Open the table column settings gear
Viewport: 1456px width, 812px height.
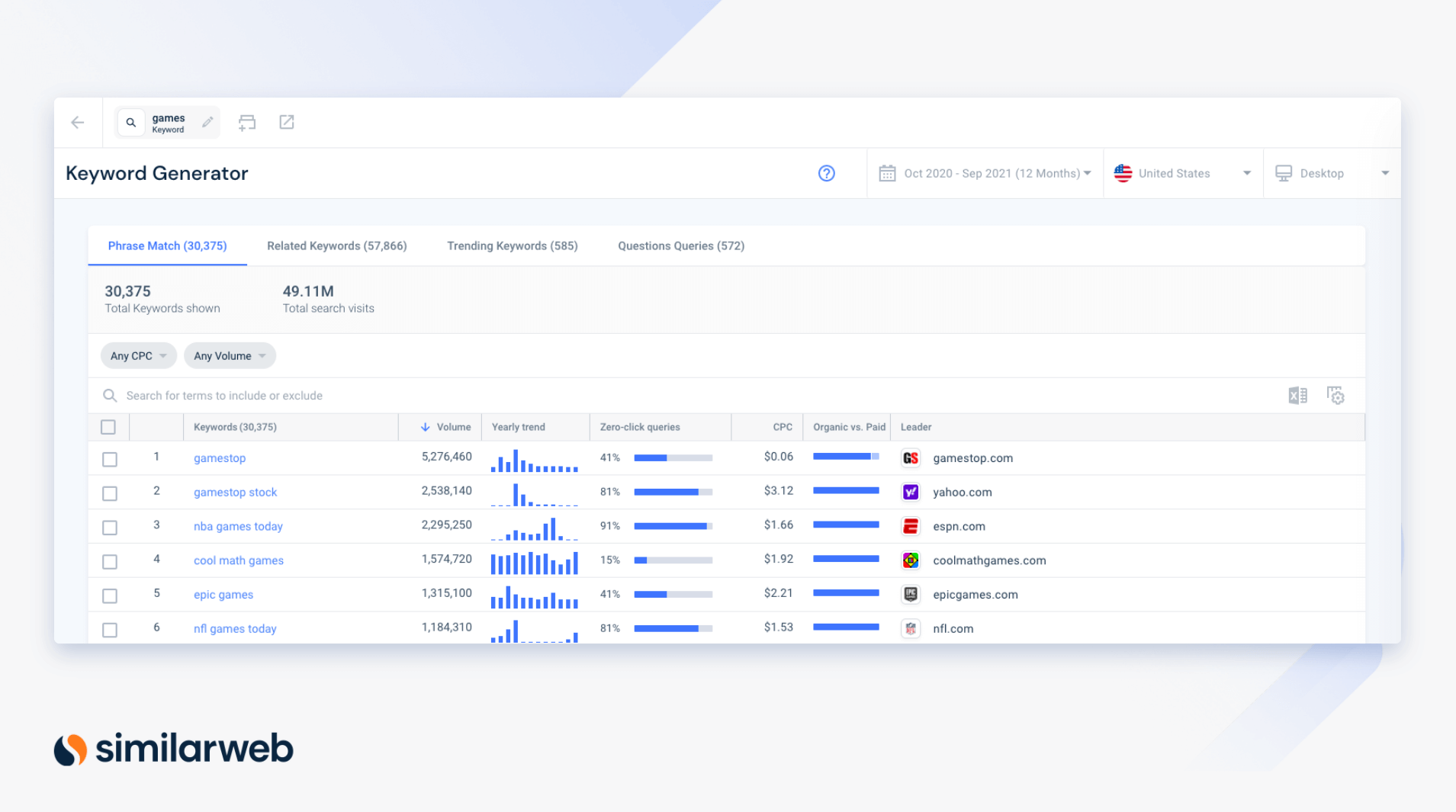pos(1336,395)
